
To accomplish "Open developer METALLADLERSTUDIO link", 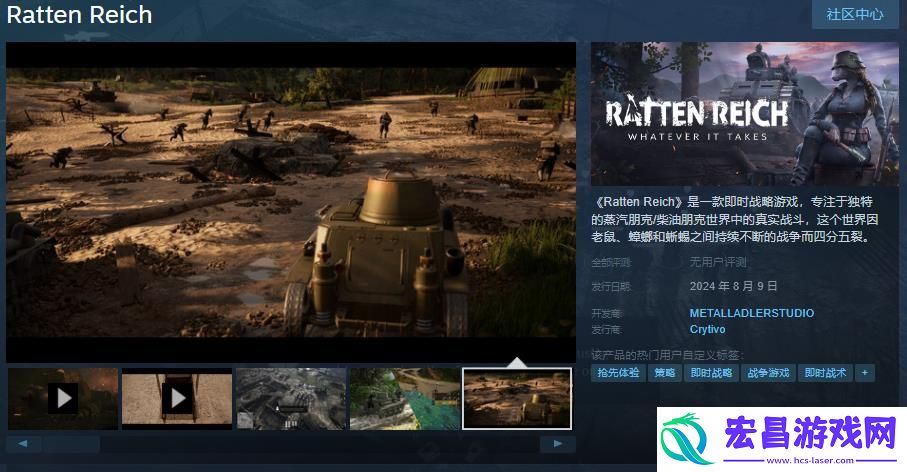I will [x=751, y=313].
